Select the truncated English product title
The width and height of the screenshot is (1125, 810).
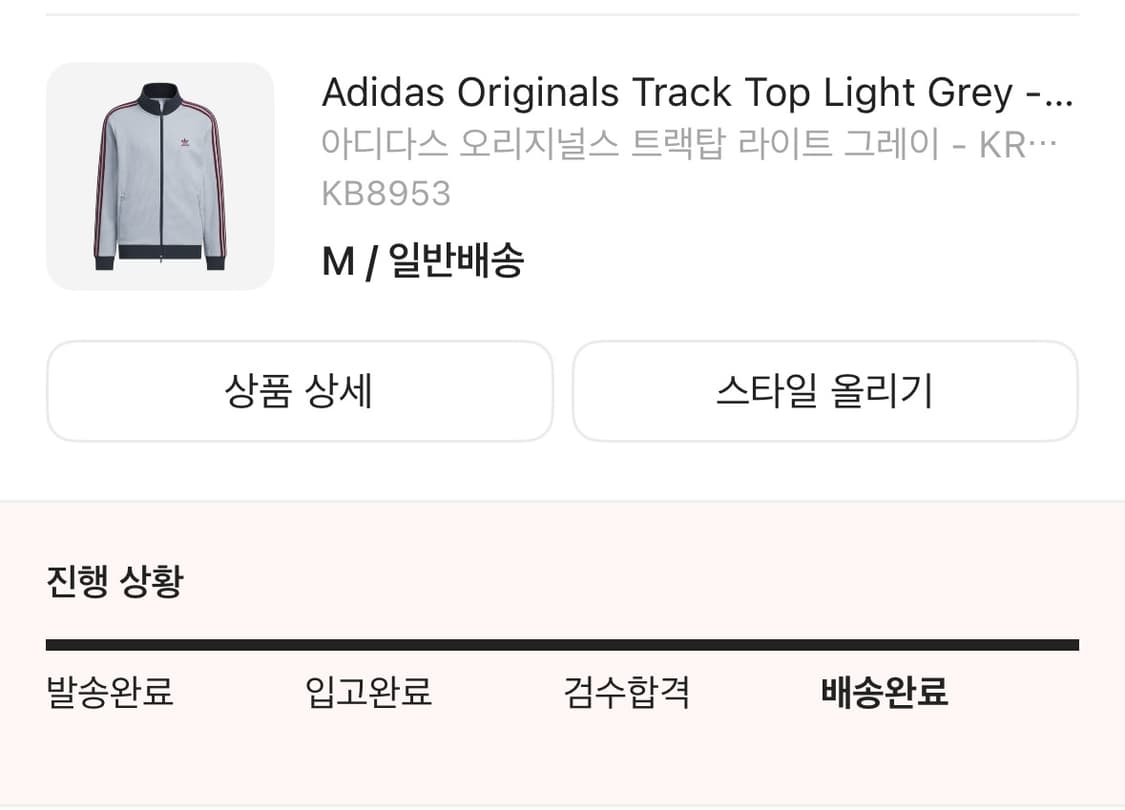point(700,92)
